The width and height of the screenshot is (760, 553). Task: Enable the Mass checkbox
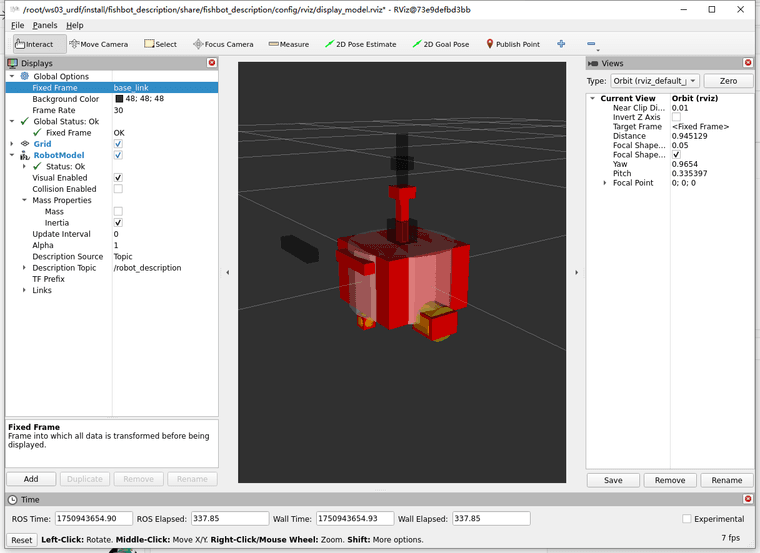(x=118, y=211)
